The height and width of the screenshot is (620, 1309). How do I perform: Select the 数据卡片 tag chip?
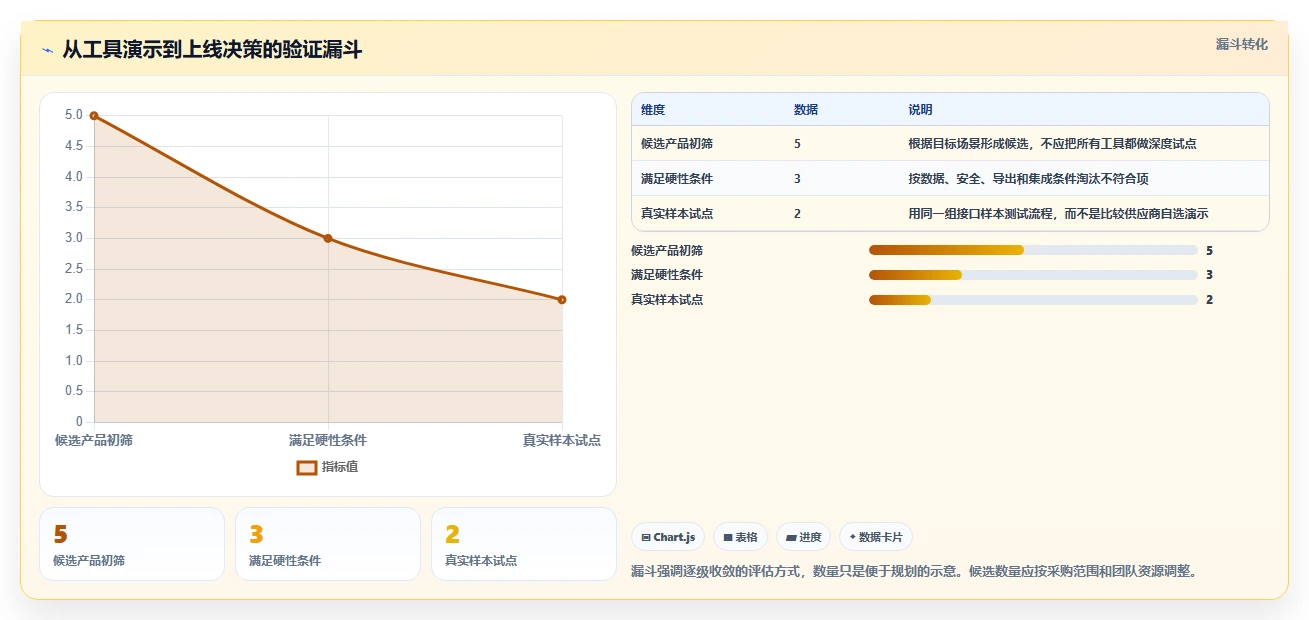(x=876, y=537)
